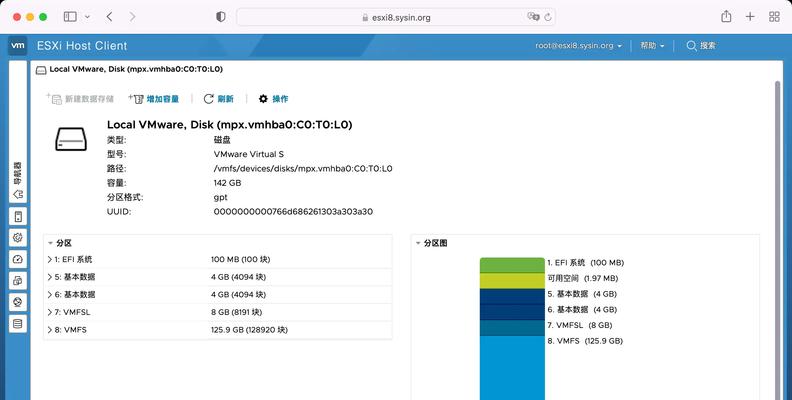
Task: Click the partition 5 dark blue block
Action: click(512, 296)
